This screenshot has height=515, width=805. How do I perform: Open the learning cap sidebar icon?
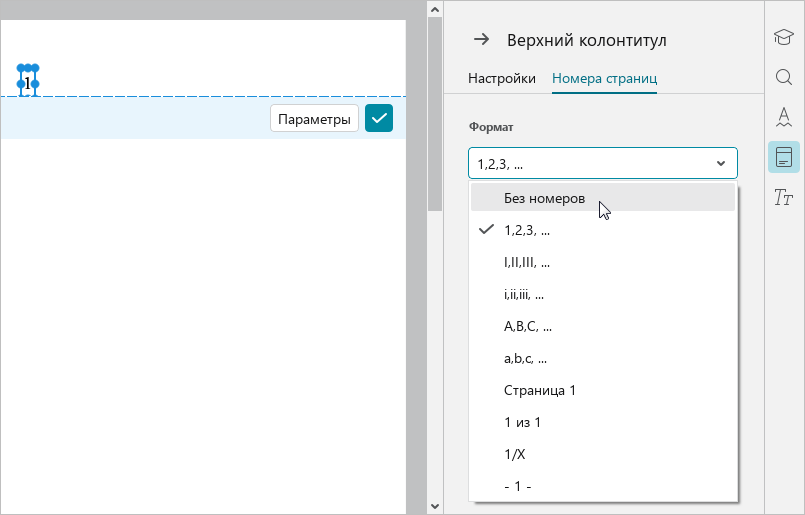[783, 37]
